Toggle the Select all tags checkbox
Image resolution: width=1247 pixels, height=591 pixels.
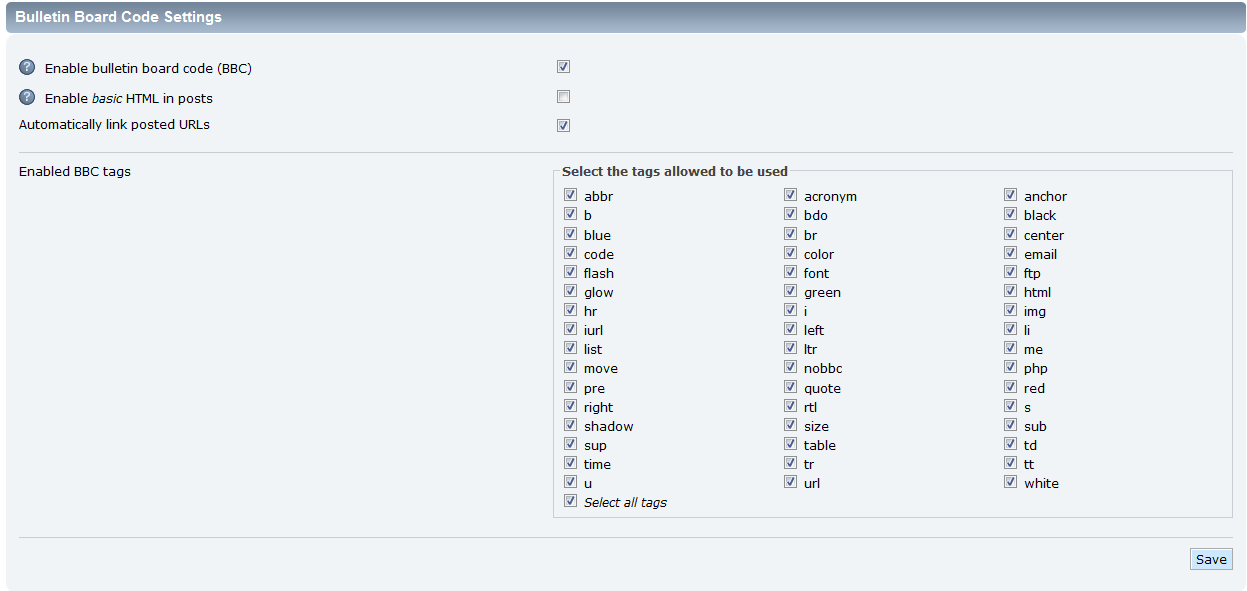click(x=570, y=502)
